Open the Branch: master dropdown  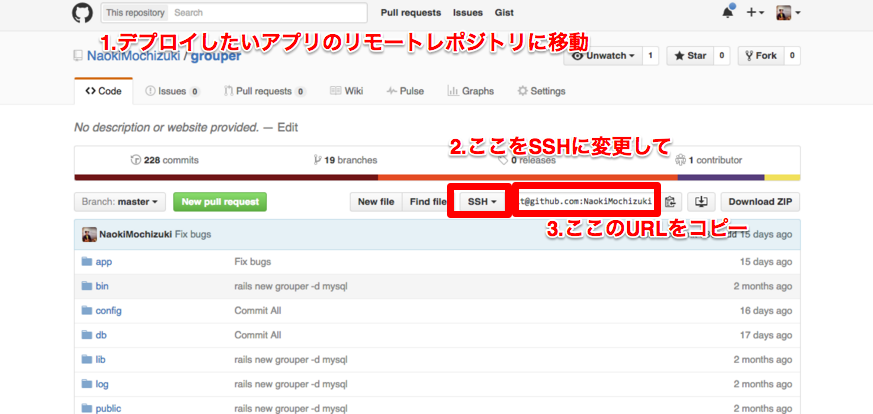(120, 202)
